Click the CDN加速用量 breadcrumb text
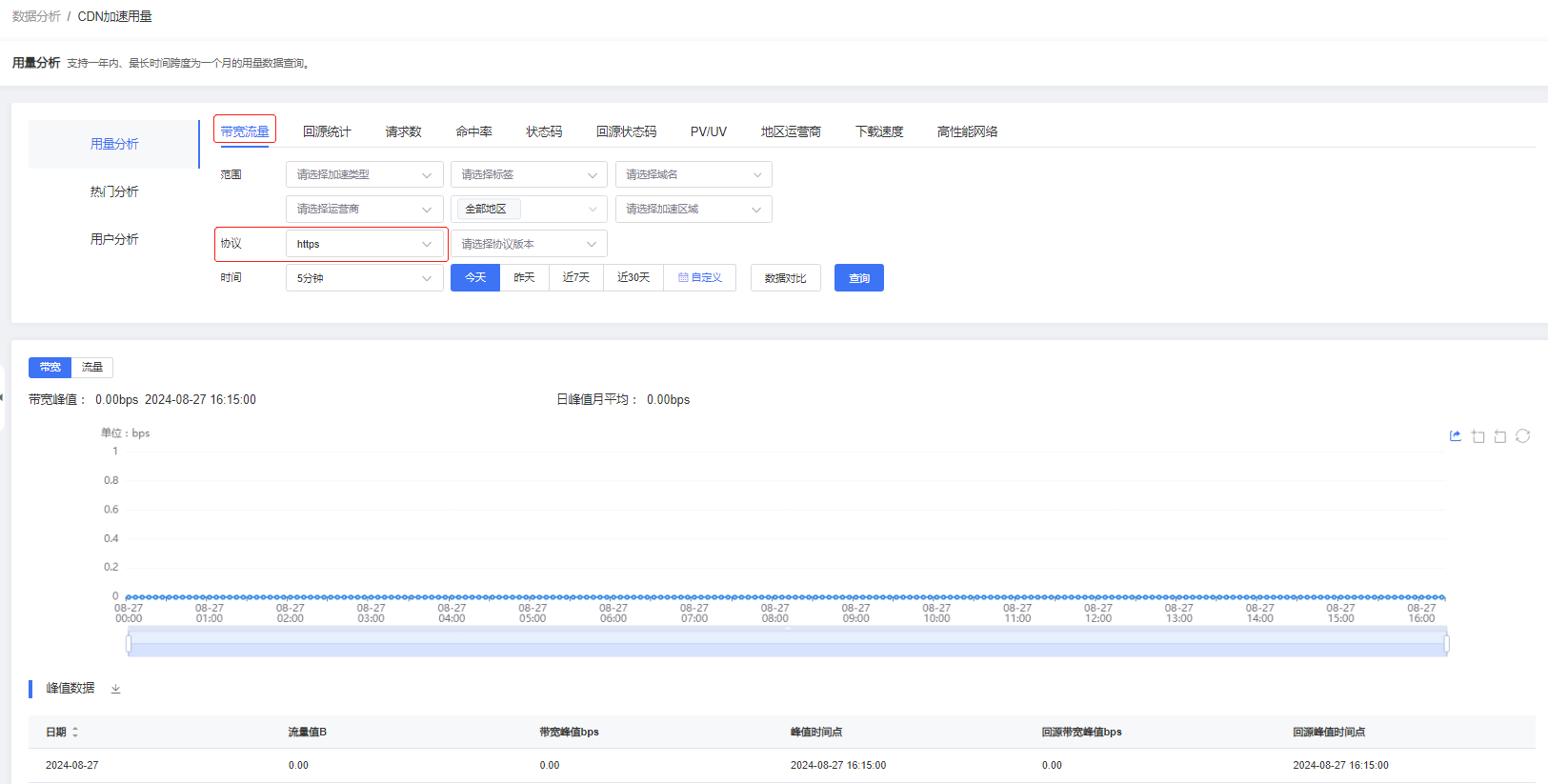 click(x=114, y=16)
